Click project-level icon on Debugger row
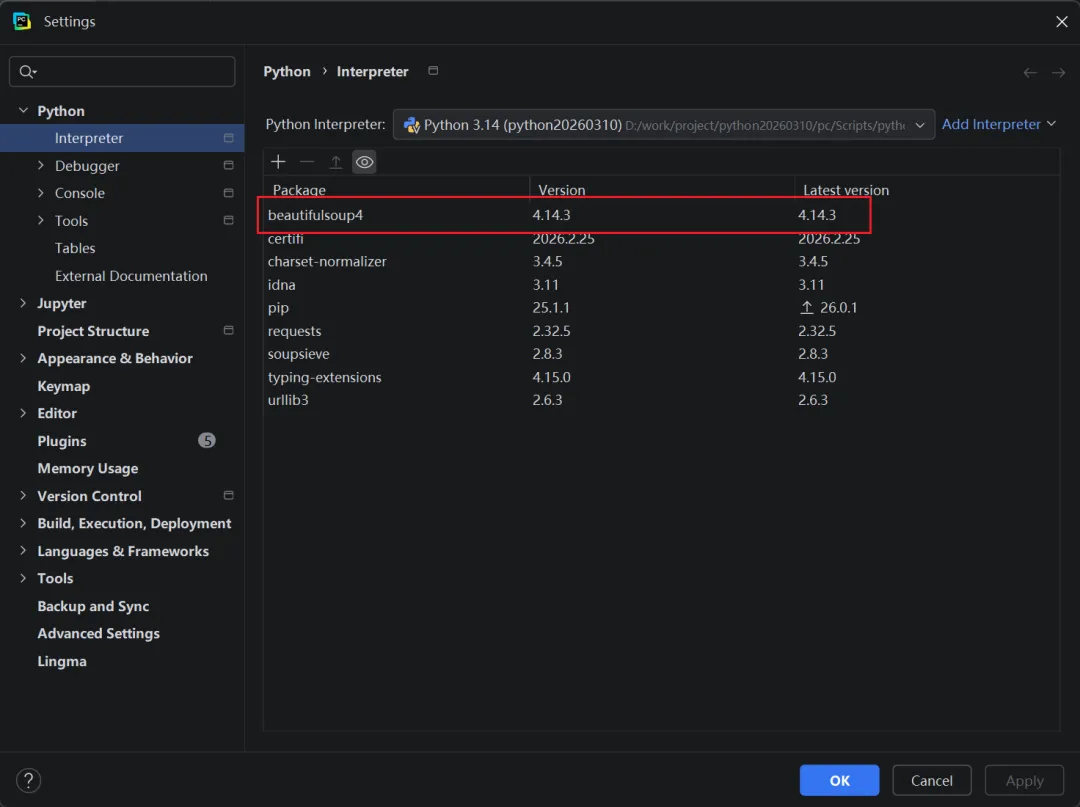Screen dimensions: 1080x807 [229, 165]
